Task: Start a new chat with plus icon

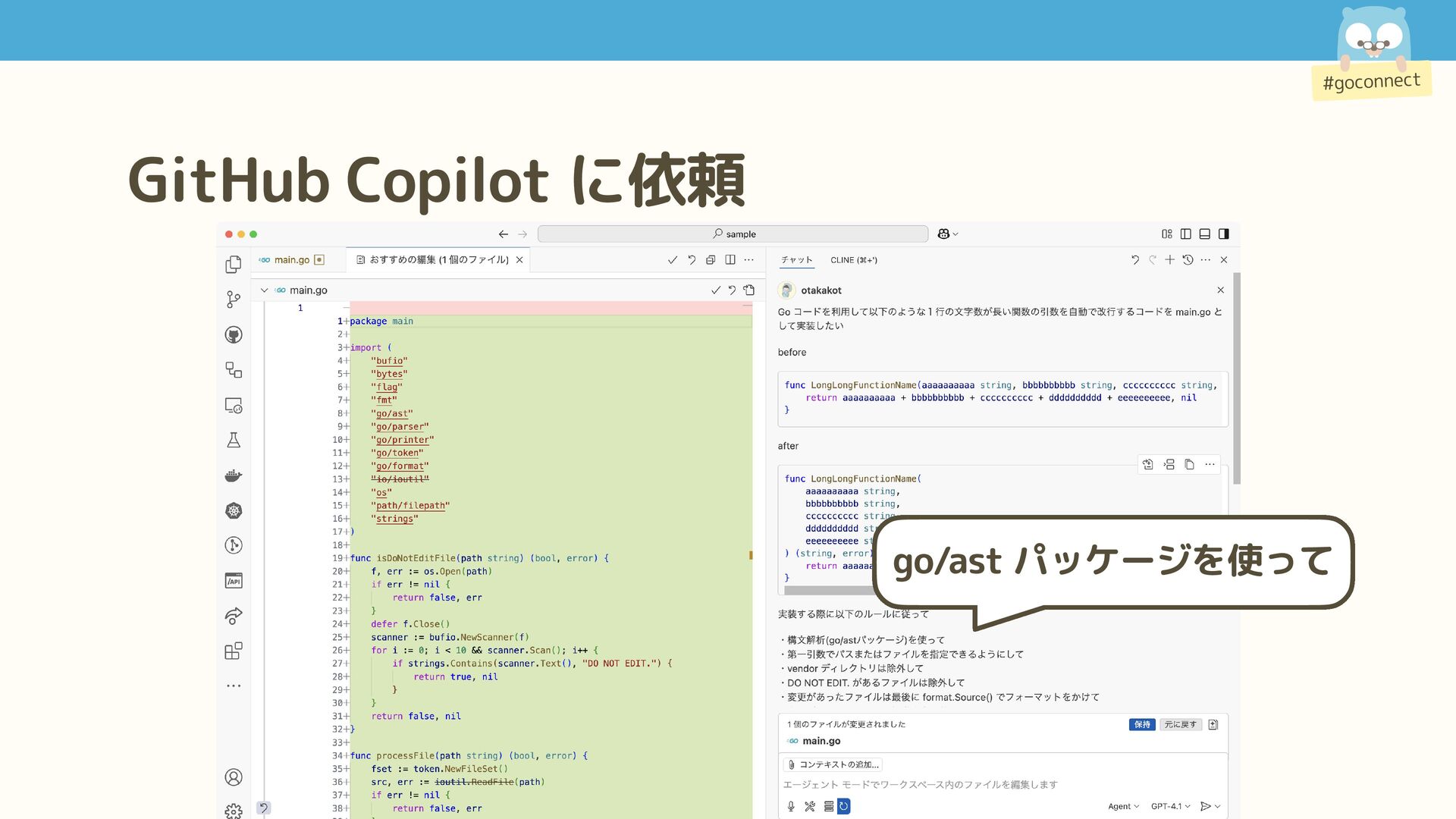Action: coord(1169,259)
